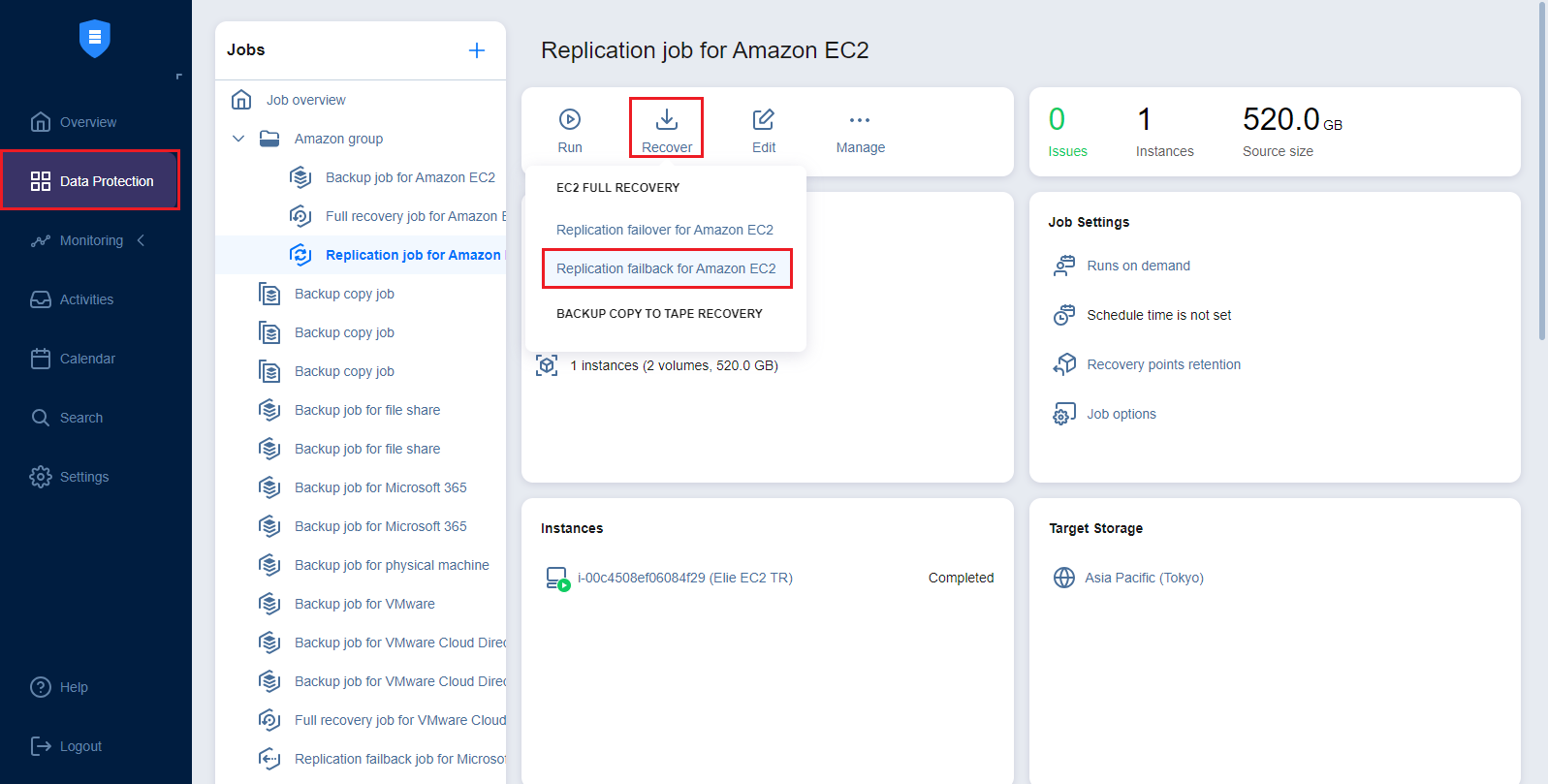Image resolution: width=1548 pixels, height=784 pixels.
Task: Select Replication failback for Amazon EC2
Action: (666, 268)
